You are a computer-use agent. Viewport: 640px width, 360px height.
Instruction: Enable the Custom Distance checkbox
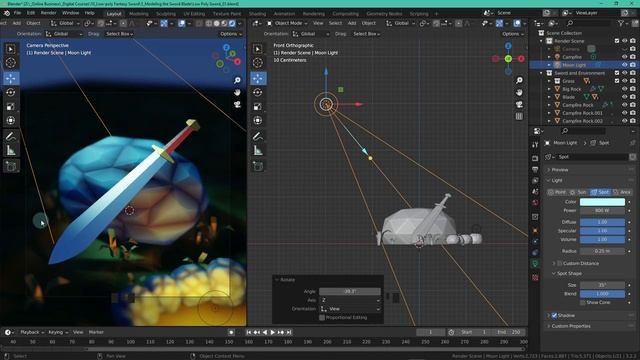point(560,263)
